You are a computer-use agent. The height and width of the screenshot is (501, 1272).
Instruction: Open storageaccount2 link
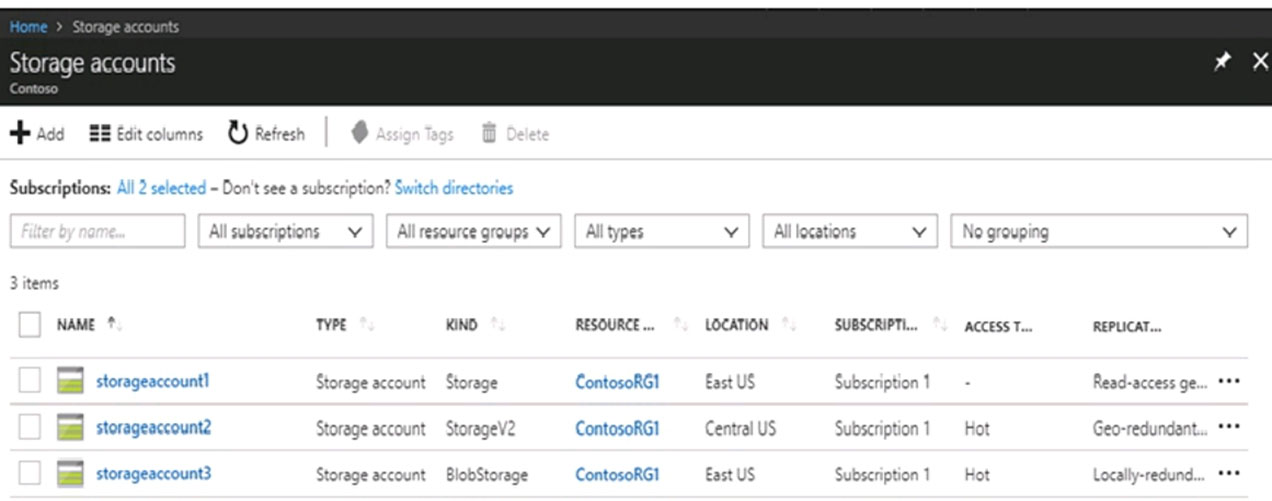[x=153, y=427]
